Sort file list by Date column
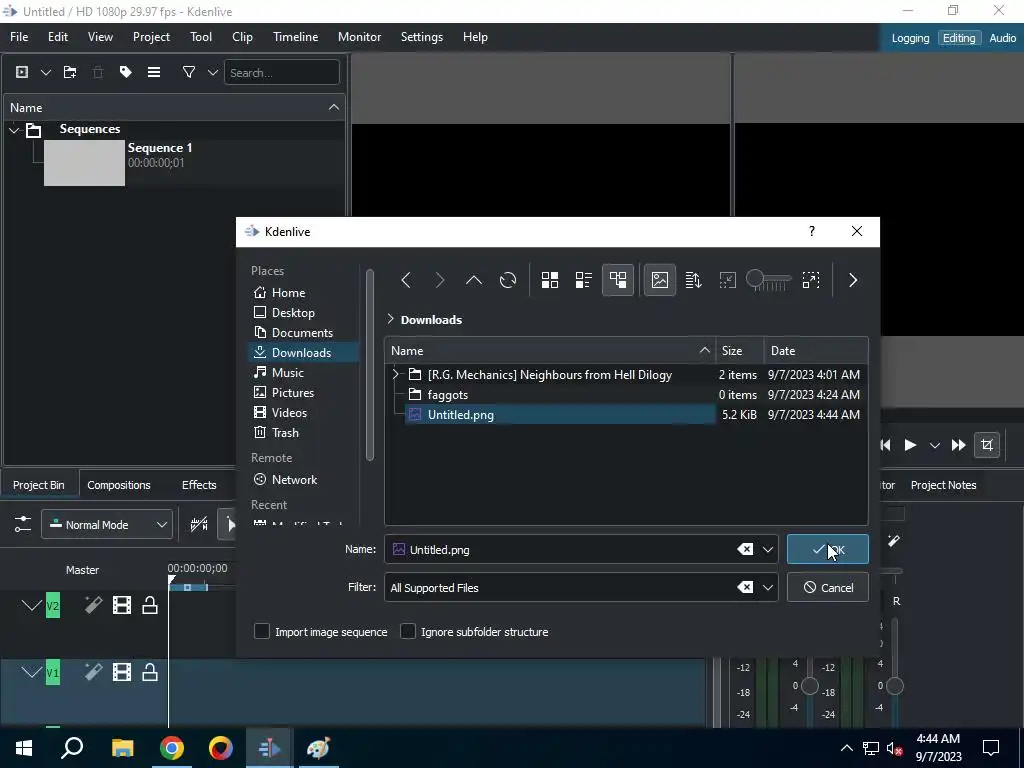This screenshot has width=1024, height=768. (816, 351)
